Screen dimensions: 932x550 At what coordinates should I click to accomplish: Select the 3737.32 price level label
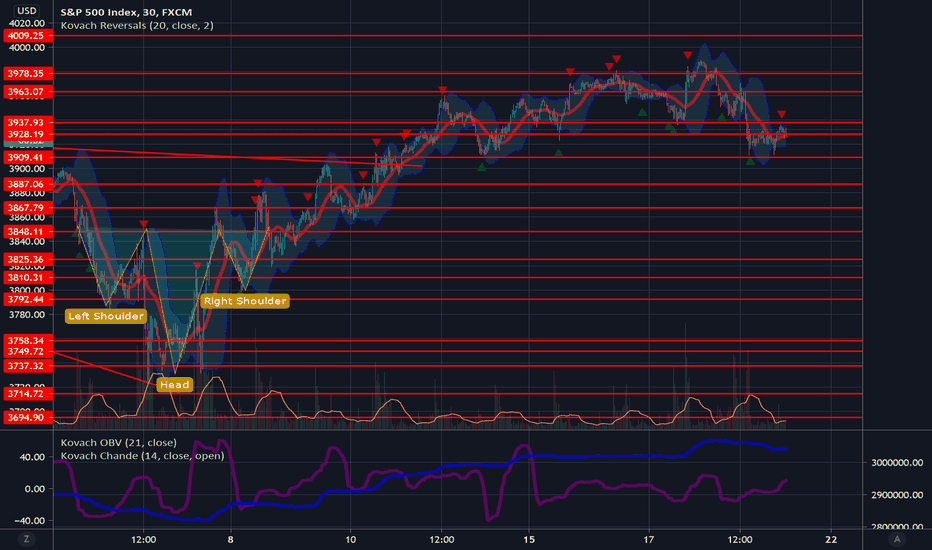(x=27, y=366)
